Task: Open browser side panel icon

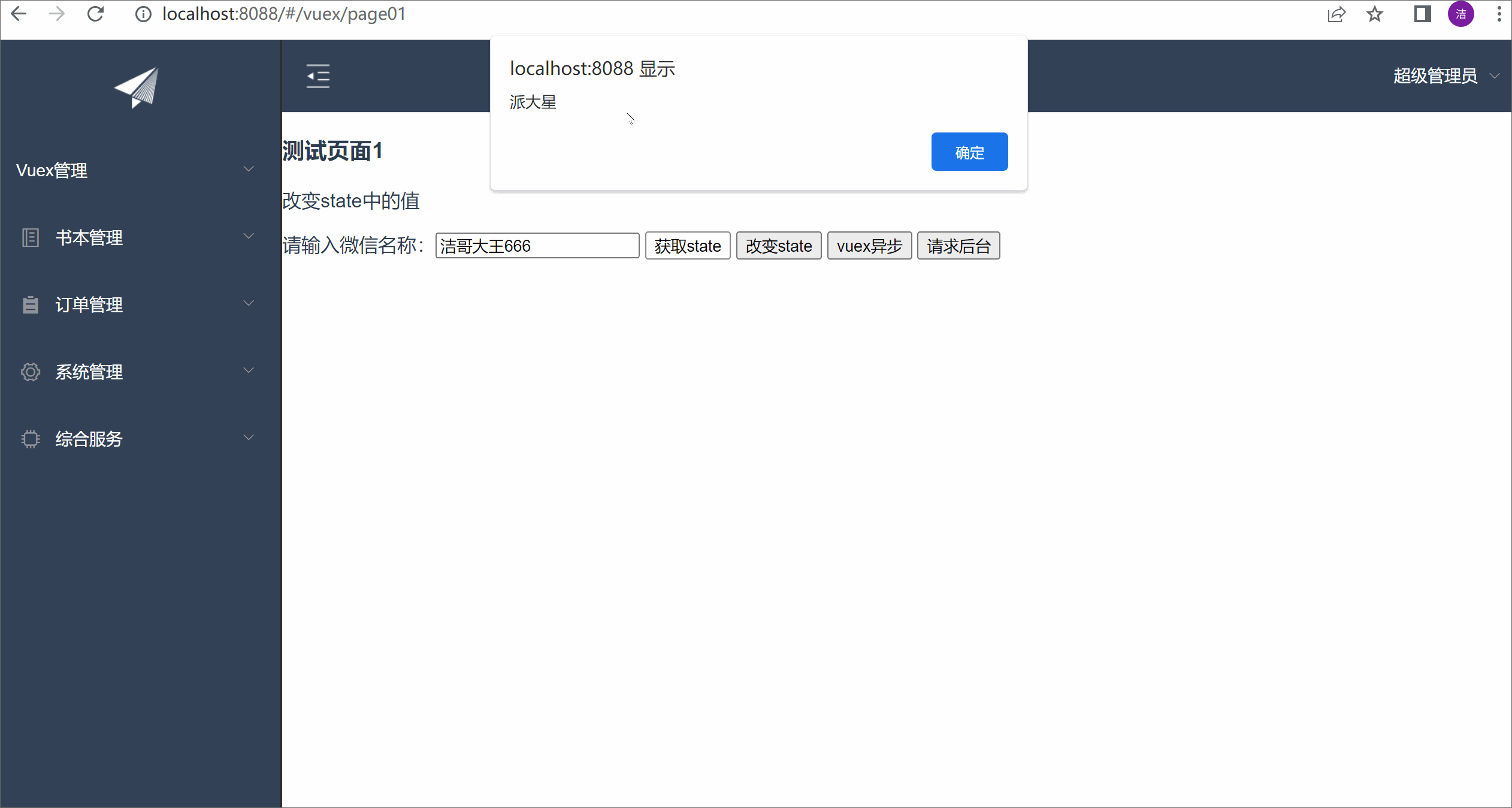Action: pyautogui.click(x=1422, y=14)
